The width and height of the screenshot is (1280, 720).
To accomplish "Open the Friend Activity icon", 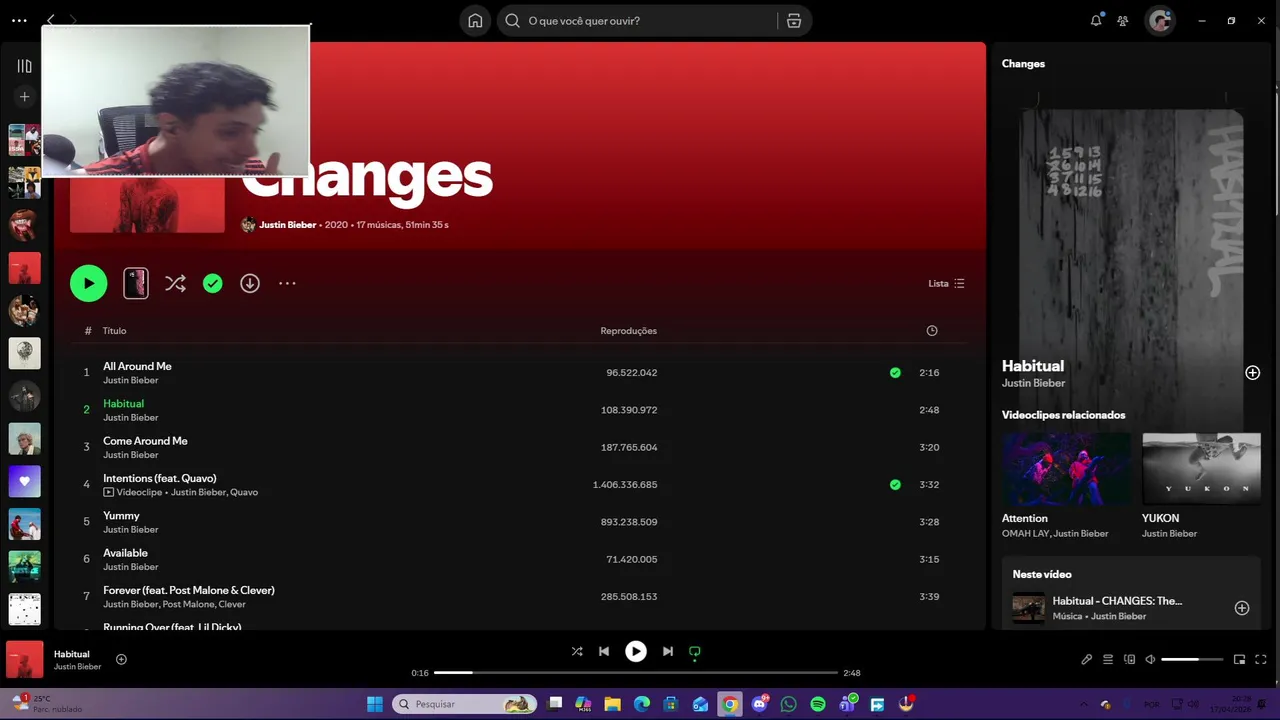I will [x=1123, y=21].
